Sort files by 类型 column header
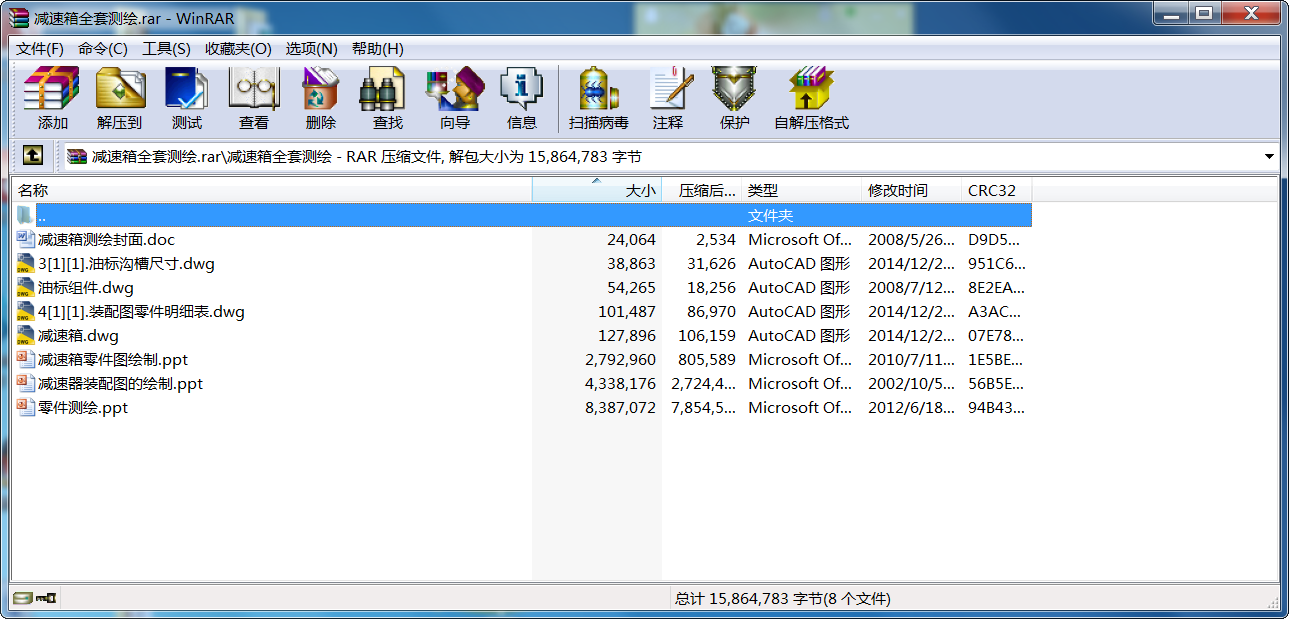Screen dimensions: 1289x619 coord(802,190)
